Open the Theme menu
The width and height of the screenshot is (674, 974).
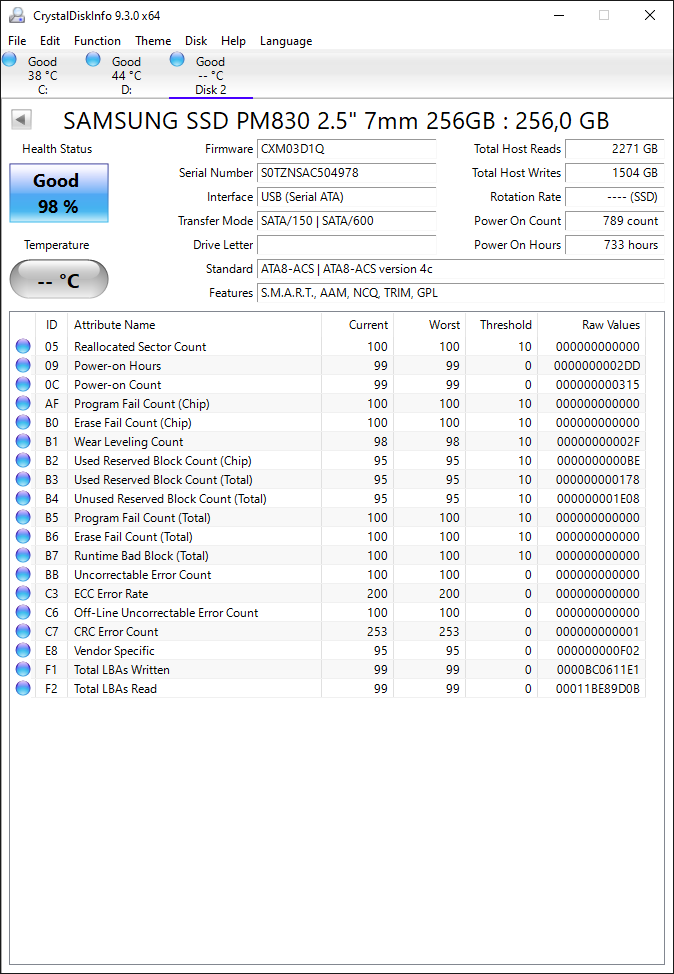(153, 41)
